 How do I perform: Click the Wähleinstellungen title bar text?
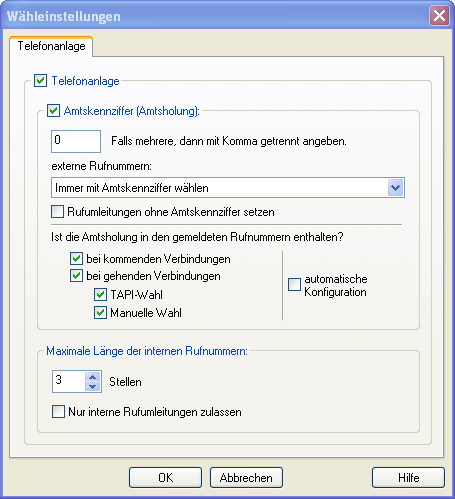pos(64,16)
